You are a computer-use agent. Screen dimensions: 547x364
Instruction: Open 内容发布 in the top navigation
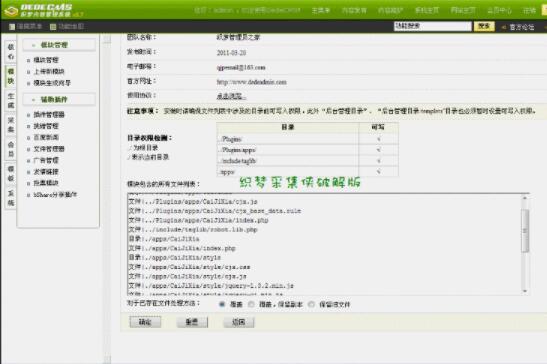354,10
